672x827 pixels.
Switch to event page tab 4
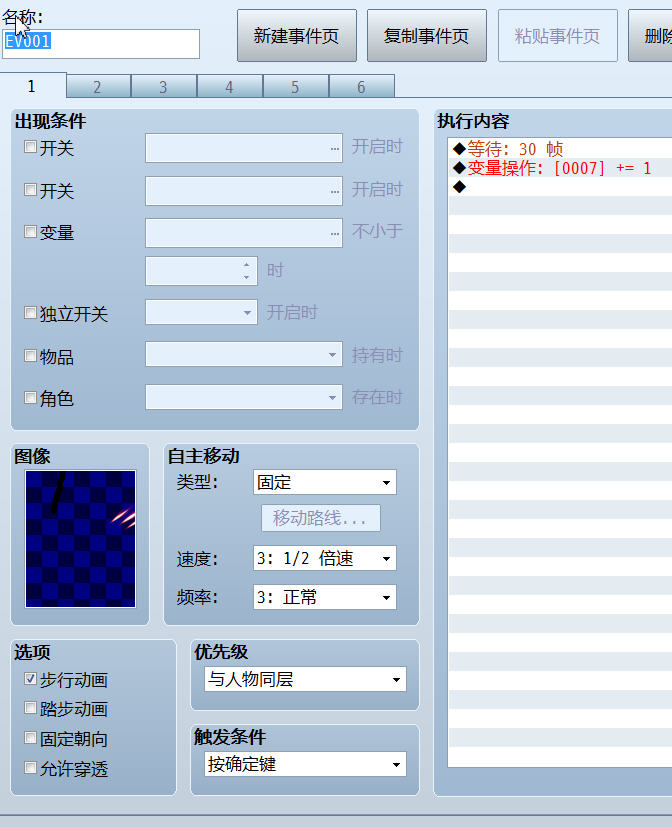(x=229, y=87)
